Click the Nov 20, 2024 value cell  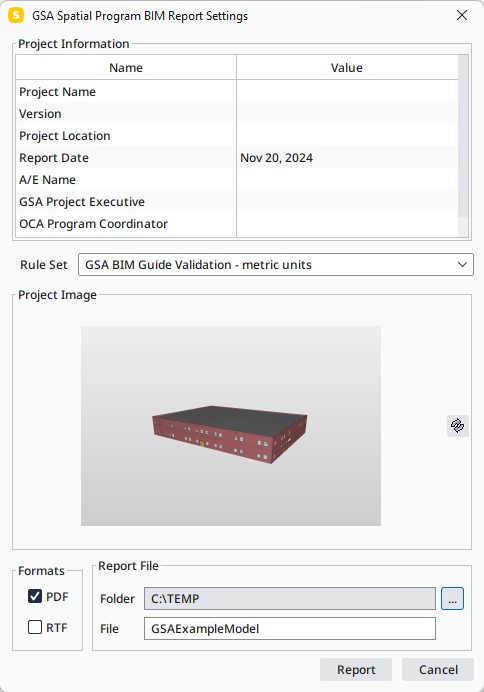coord(347,158)
